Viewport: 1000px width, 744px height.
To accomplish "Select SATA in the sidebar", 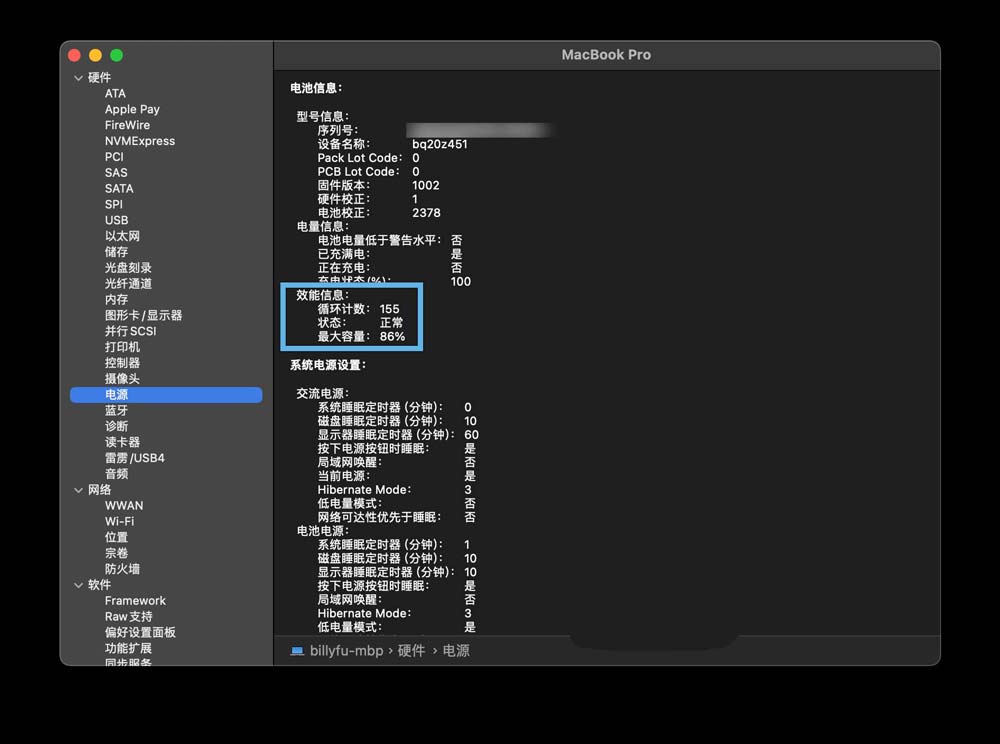I will click(119, 189).
